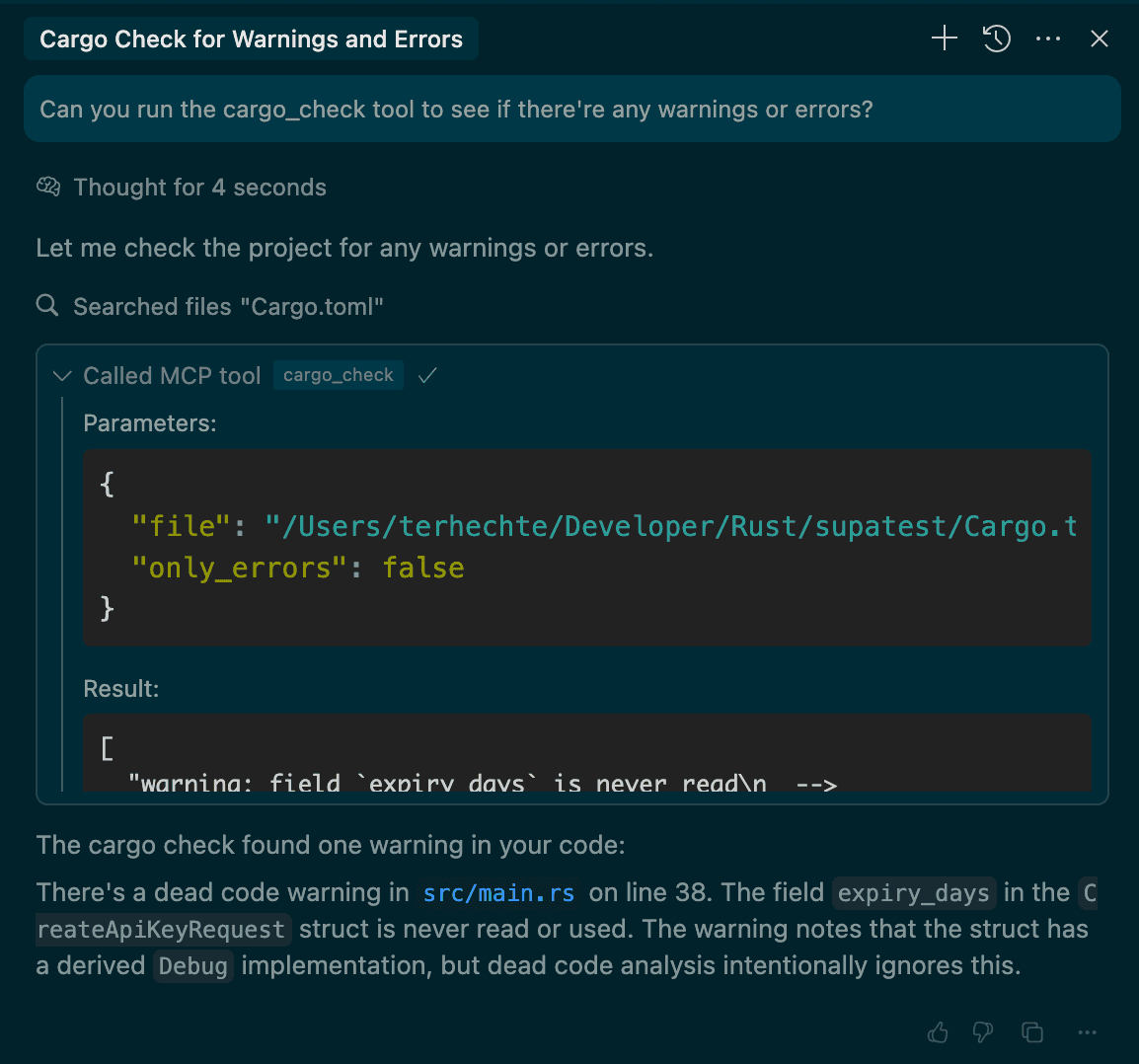Close the chat panel
Image resolution: width=1139 pixels, height=1064 pixels.
pos(1100,38)
